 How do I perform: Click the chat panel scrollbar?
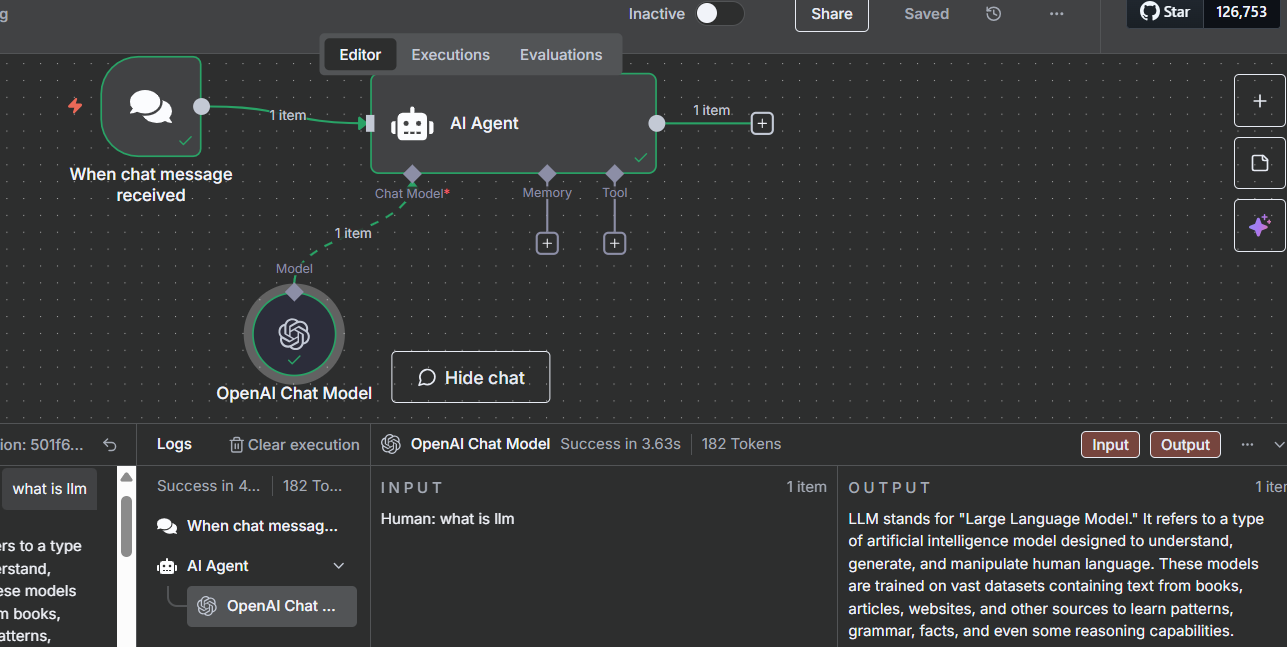126,526
